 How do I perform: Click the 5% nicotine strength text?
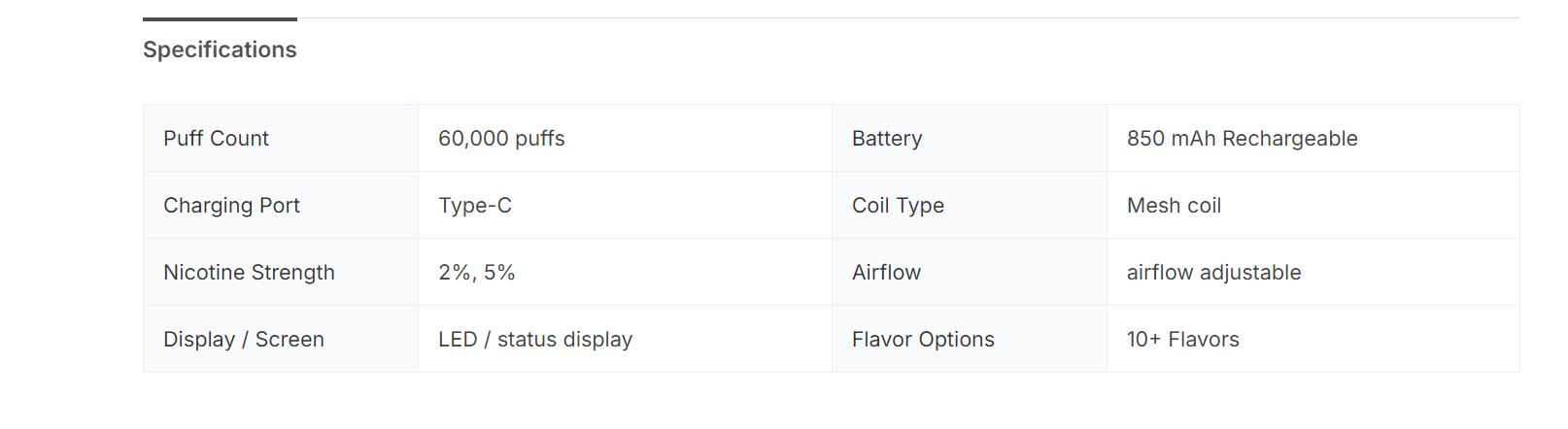pyautogui.click(x=499, y=273)
